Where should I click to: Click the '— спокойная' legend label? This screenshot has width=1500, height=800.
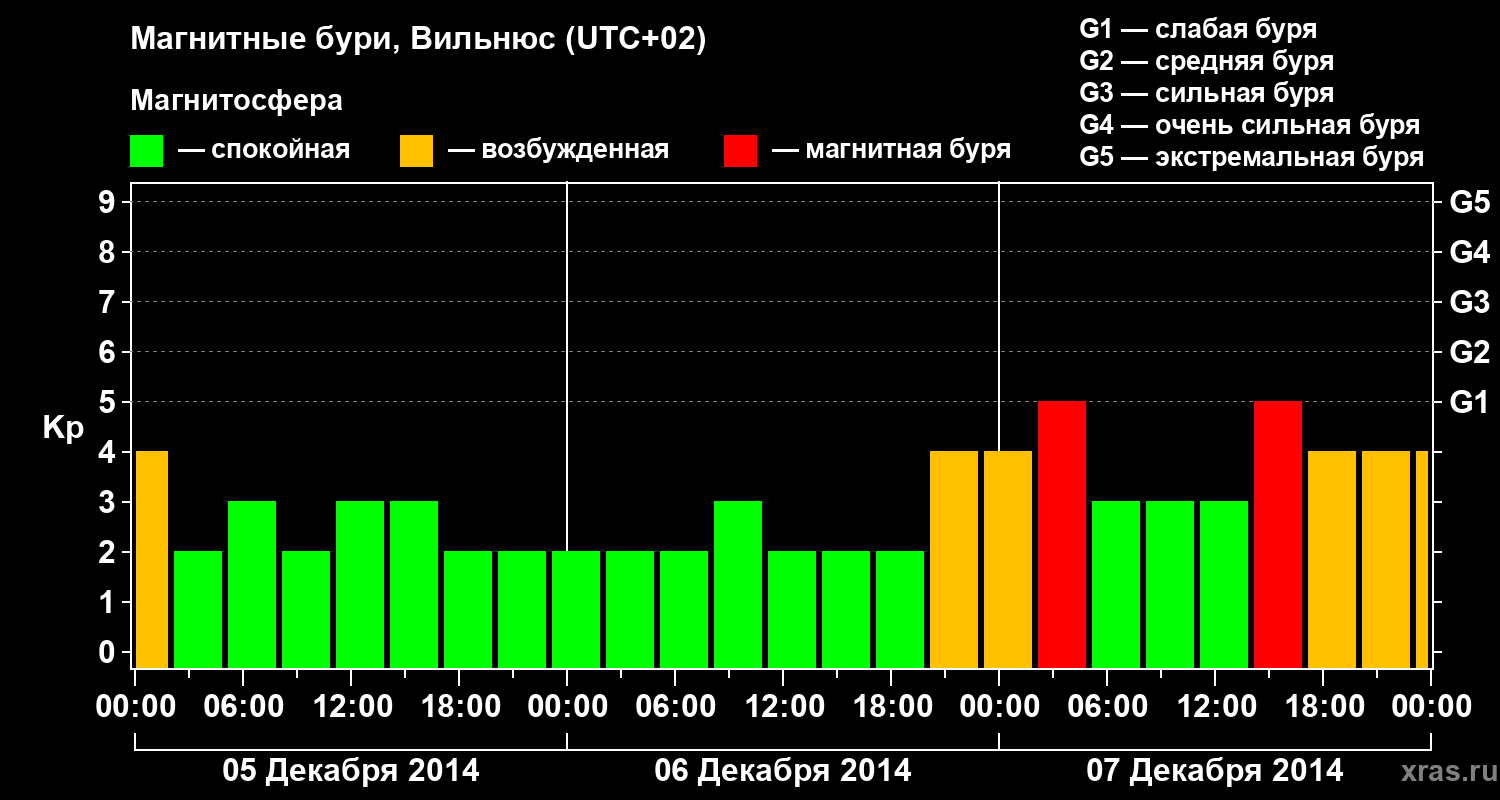(x=264, y=151)
